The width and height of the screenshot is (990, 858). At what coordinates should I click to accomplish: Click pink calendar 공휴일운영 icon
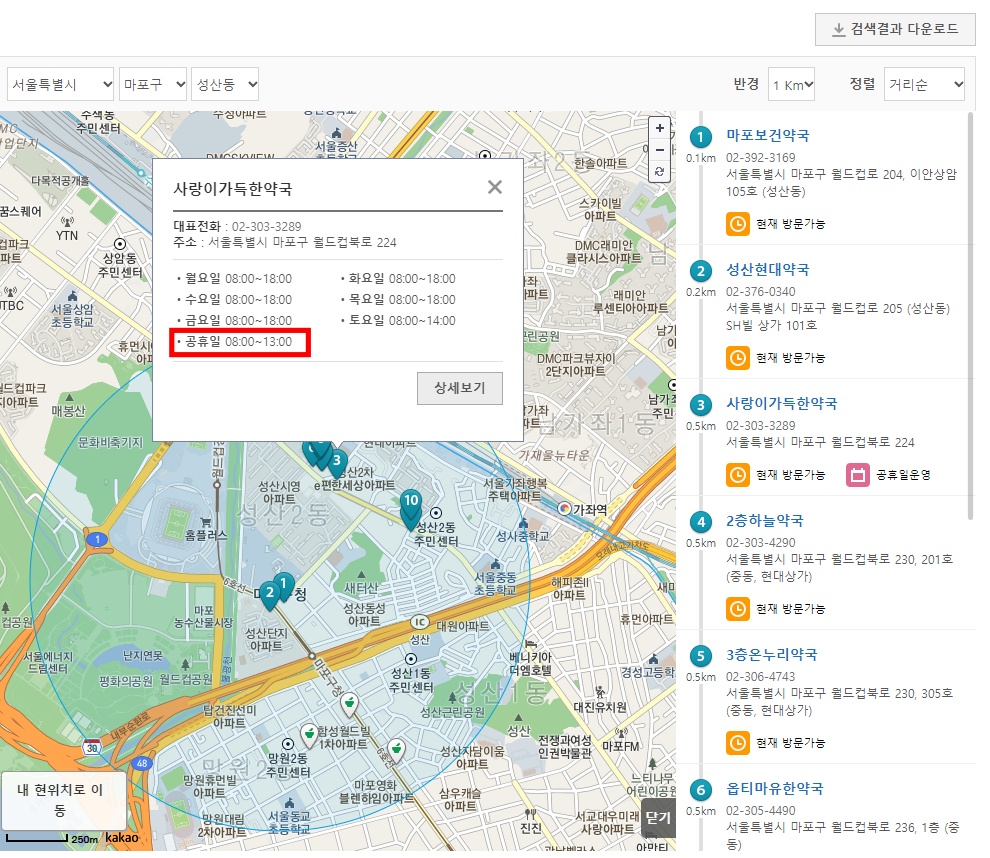[x=858, y=475]
